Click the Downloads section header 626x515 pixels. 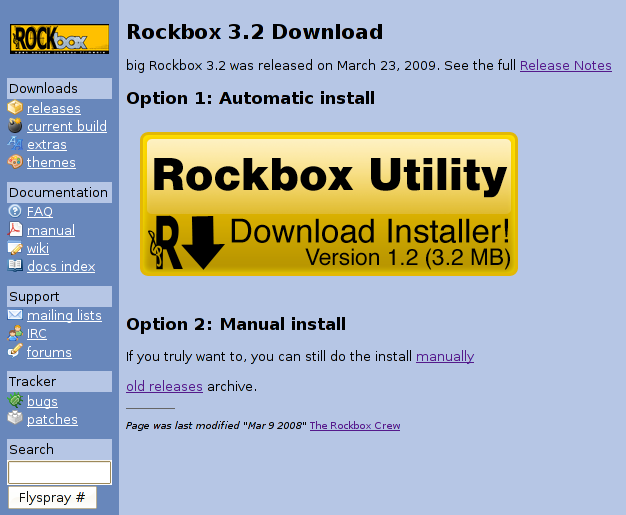pyautogui.click(x=59, y=88)
